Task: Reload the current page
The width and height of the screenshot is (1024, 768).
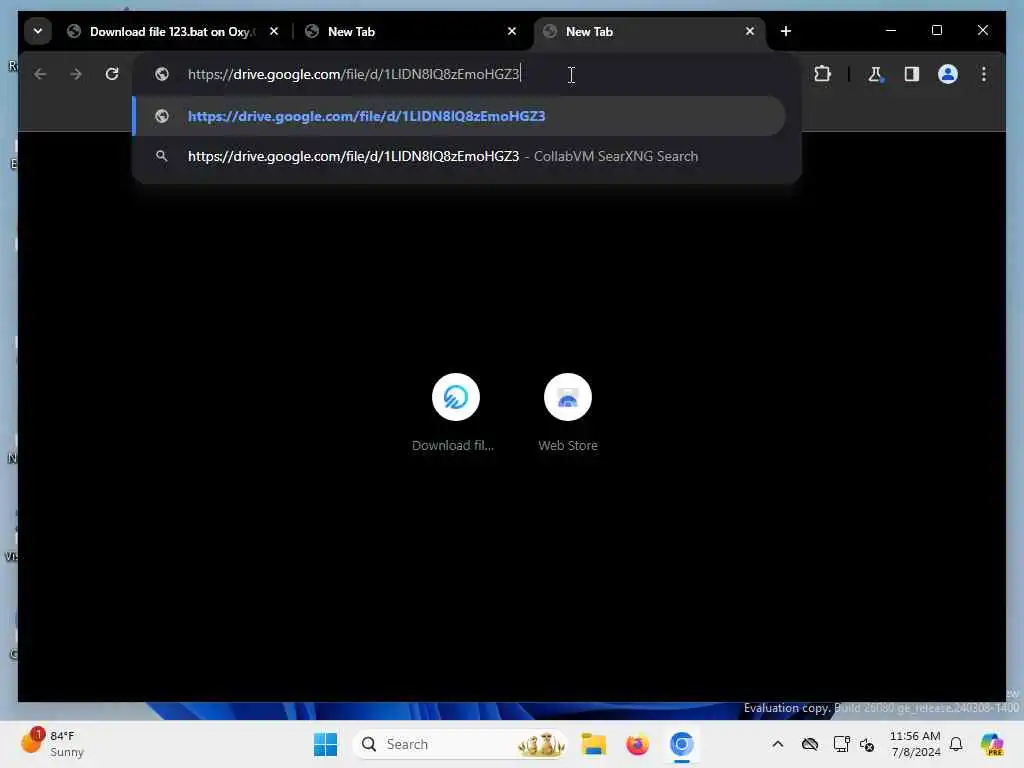Action: pos(112,74)
